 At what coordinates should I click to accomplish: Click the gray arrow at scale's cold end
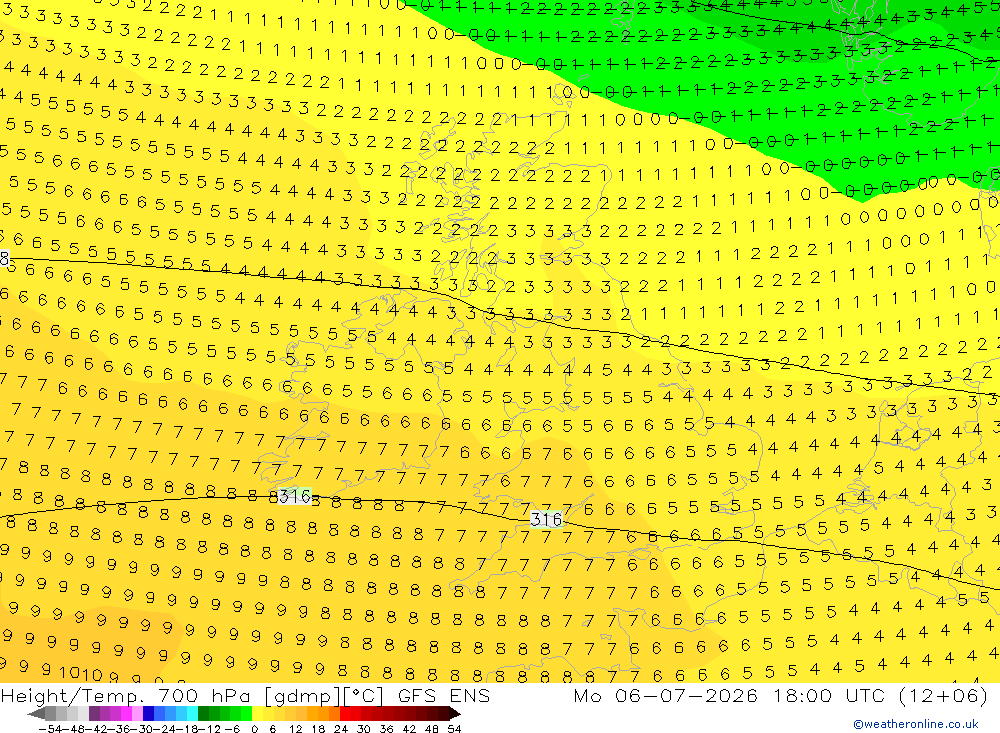[x=36, y=714]
